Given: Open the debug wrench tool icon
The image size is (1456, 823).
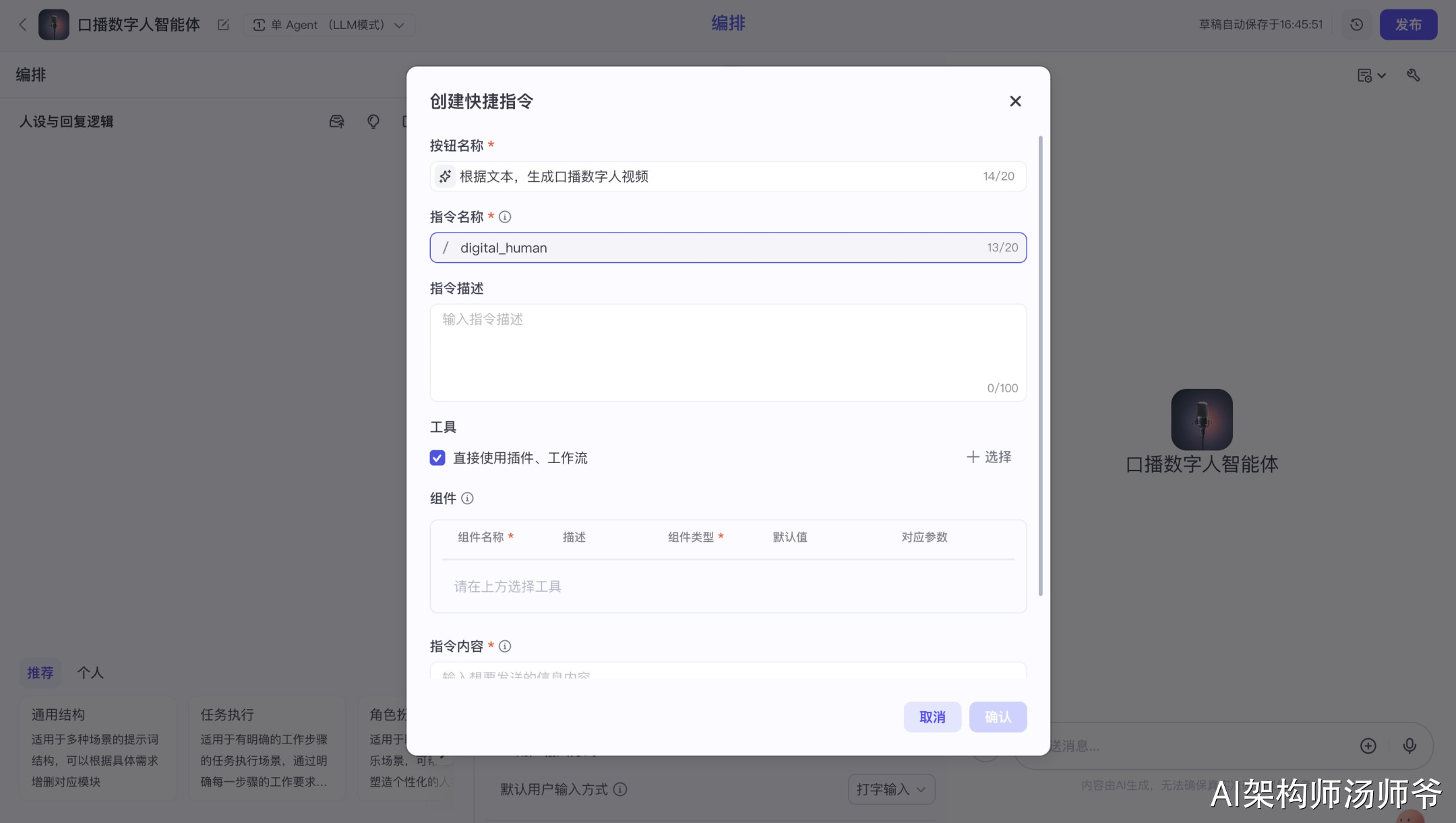Looking at the screenshot, I should [x=1414, y=75].
